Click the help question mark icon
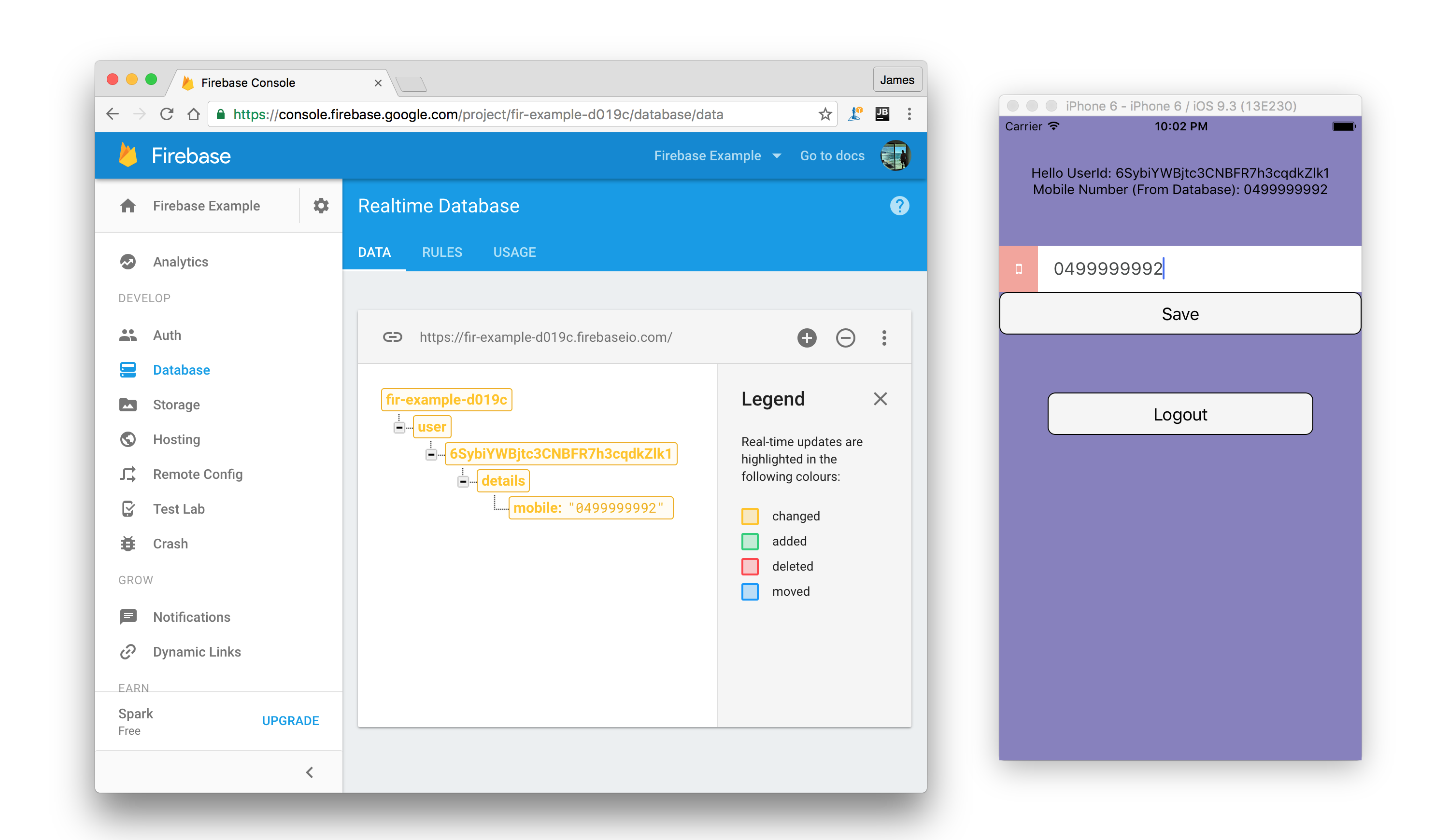 coord(899,206)
